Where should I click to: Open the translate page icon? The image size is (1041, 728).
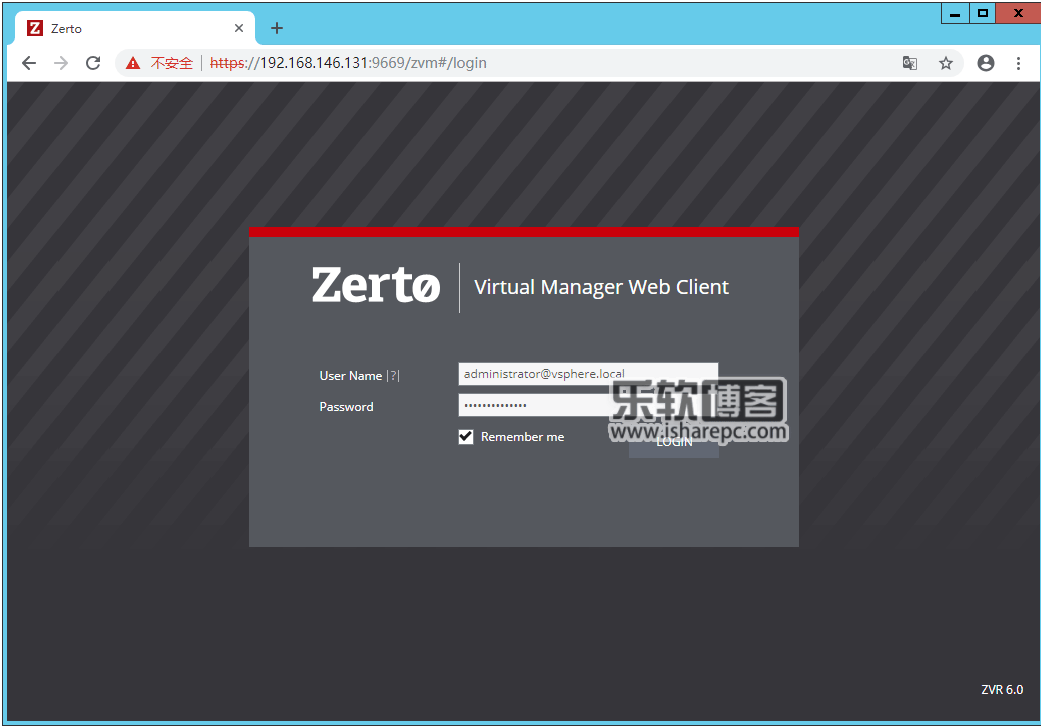(x=910, y=63)
